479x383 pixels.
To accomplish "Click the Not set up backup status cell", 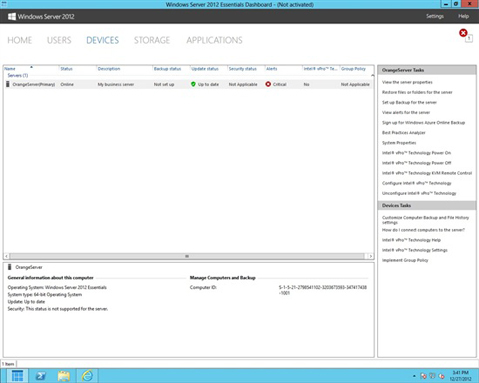I will 164,85.
